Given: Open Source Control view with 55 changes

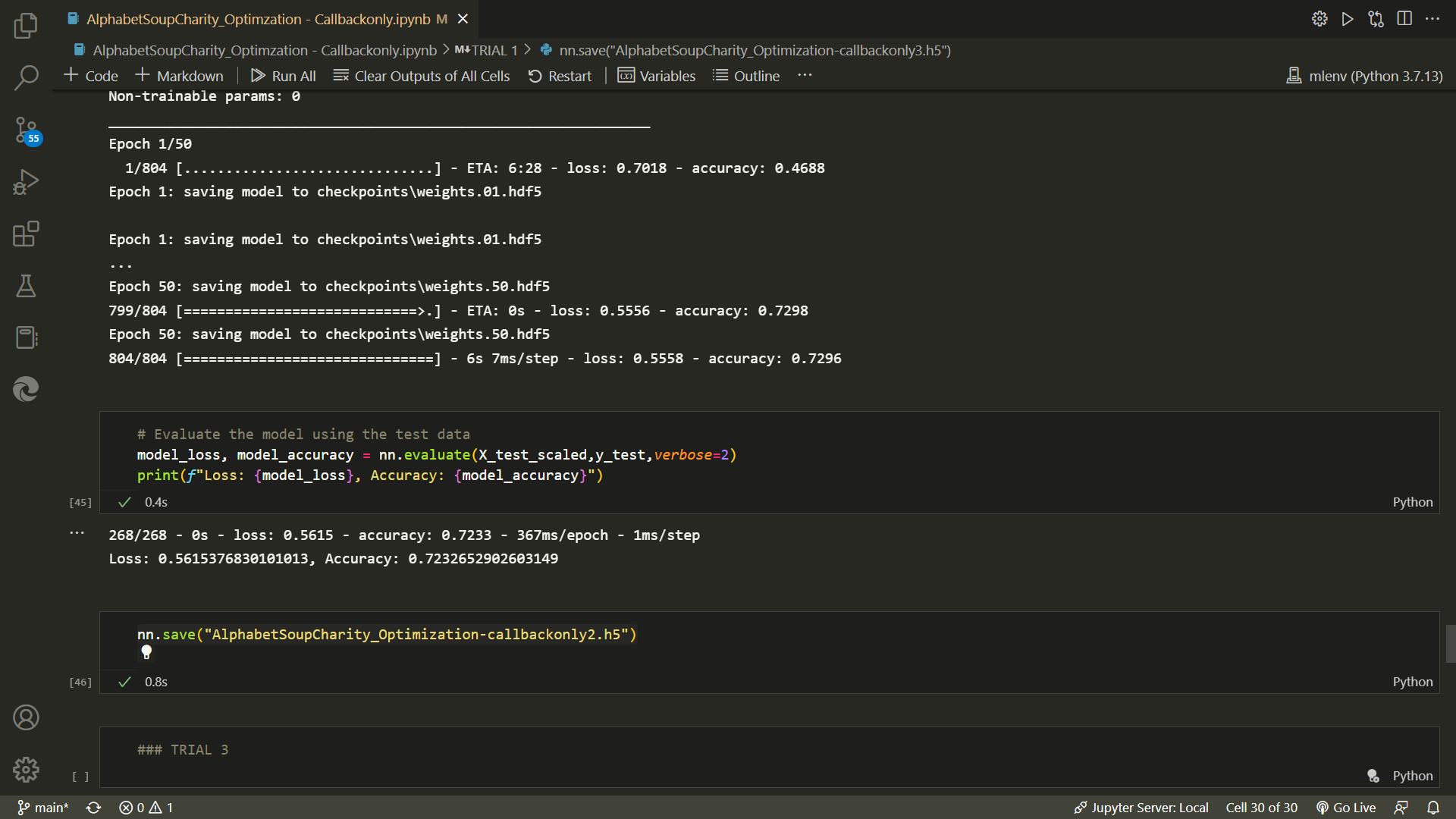Looking at the screenshot, I should click(x=26, y=130).
